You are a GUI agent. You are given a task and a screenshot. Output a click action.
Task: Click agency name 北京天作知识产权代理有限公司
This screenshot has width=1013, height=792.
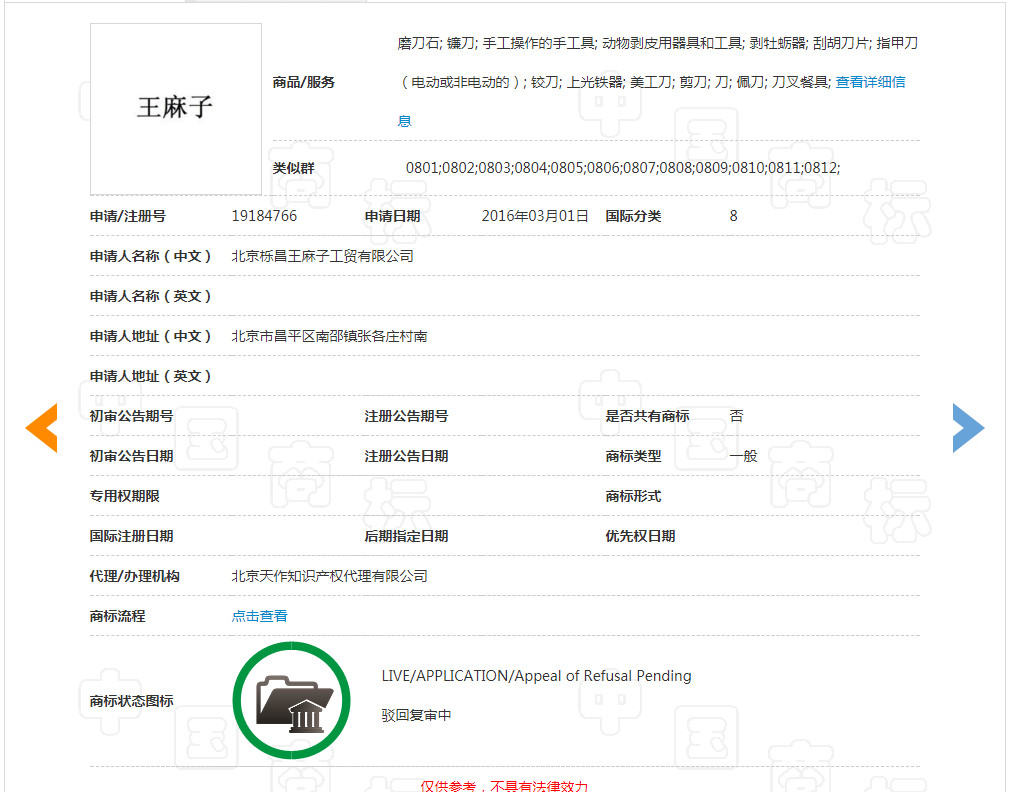(x=329, y=576)
